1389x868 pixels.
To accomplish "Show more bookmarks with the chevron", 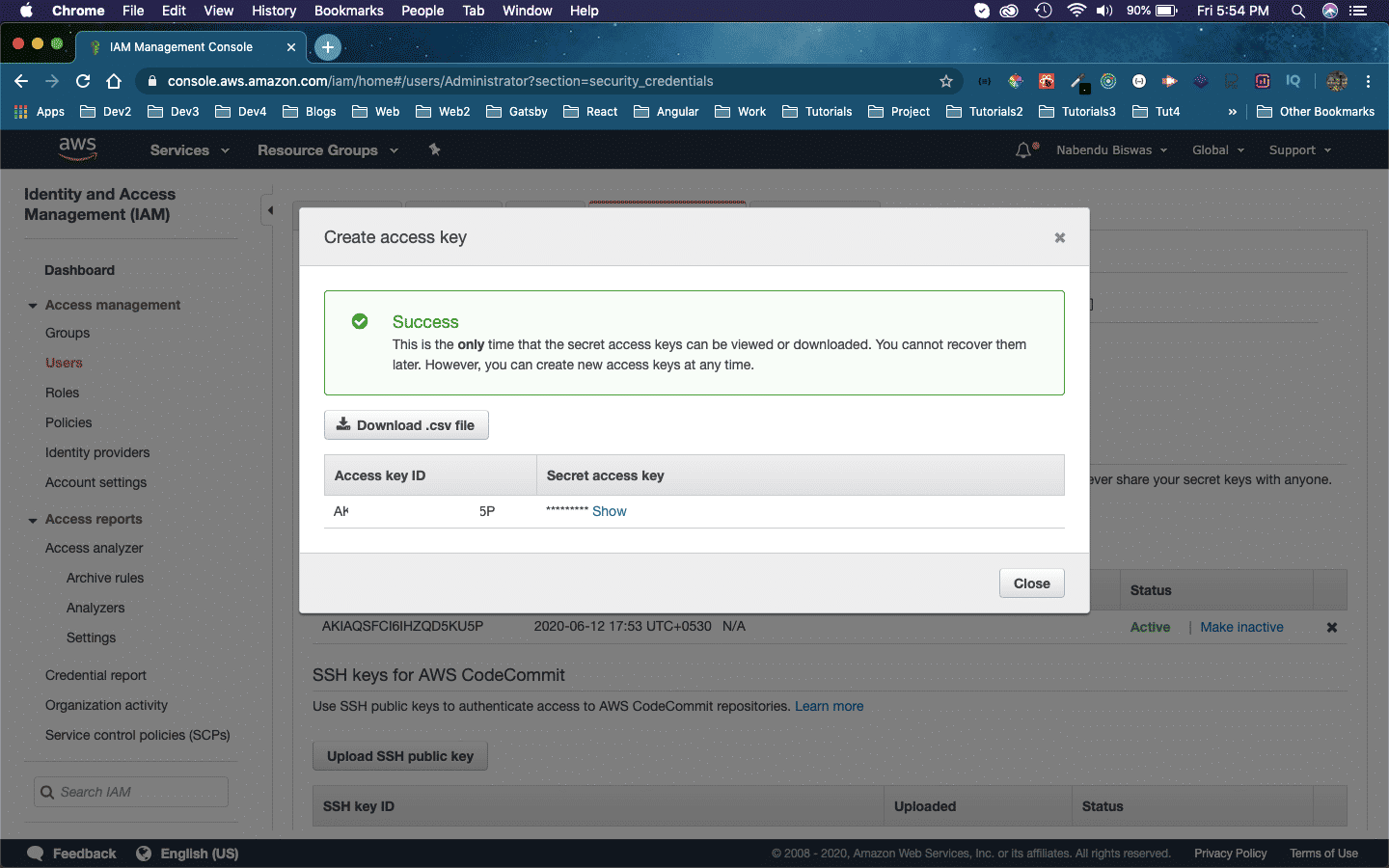I will coord(1232,112).
